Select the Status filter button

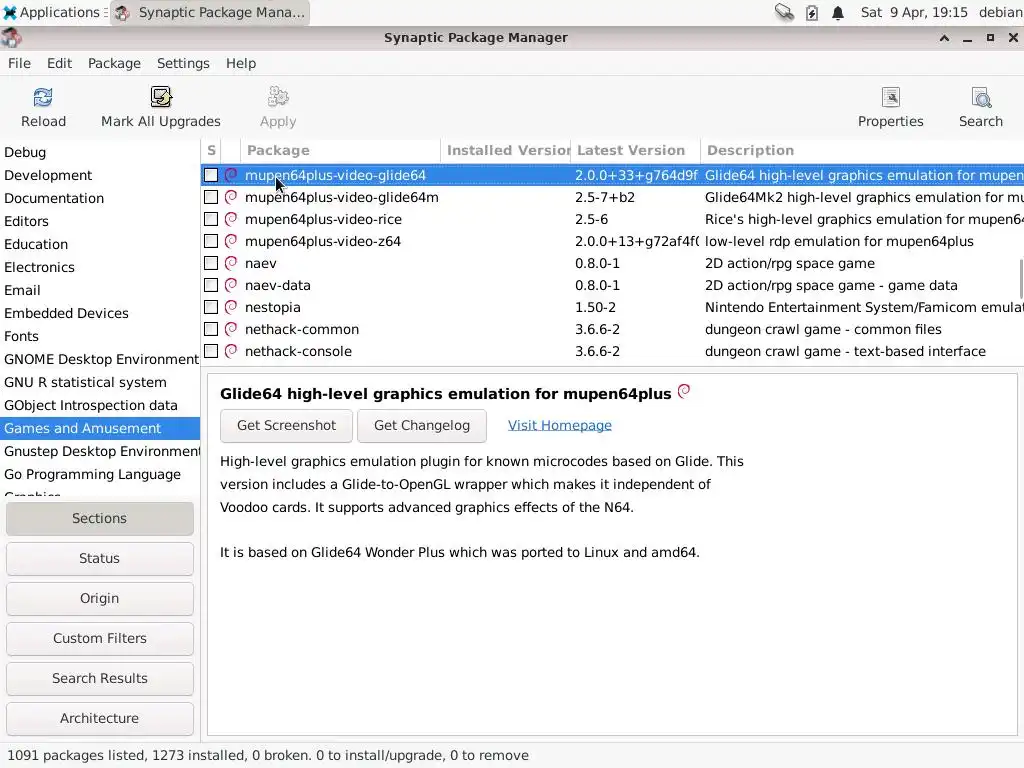100,558
